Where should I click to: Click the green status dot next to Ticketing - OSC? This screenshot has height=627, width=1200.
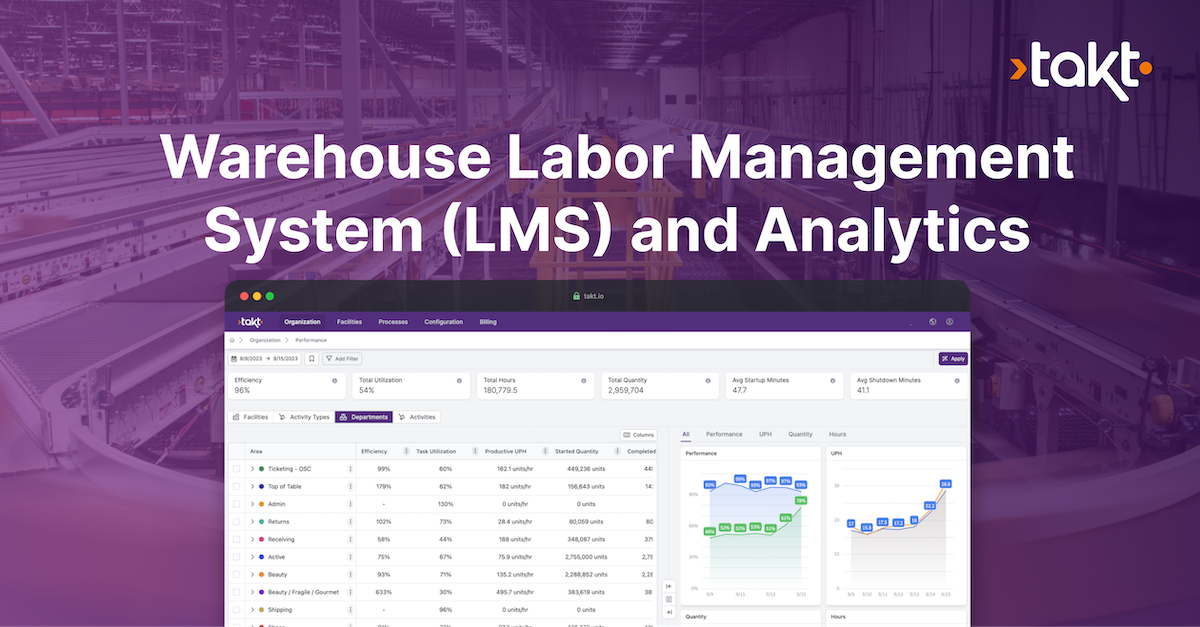[261, 468]
